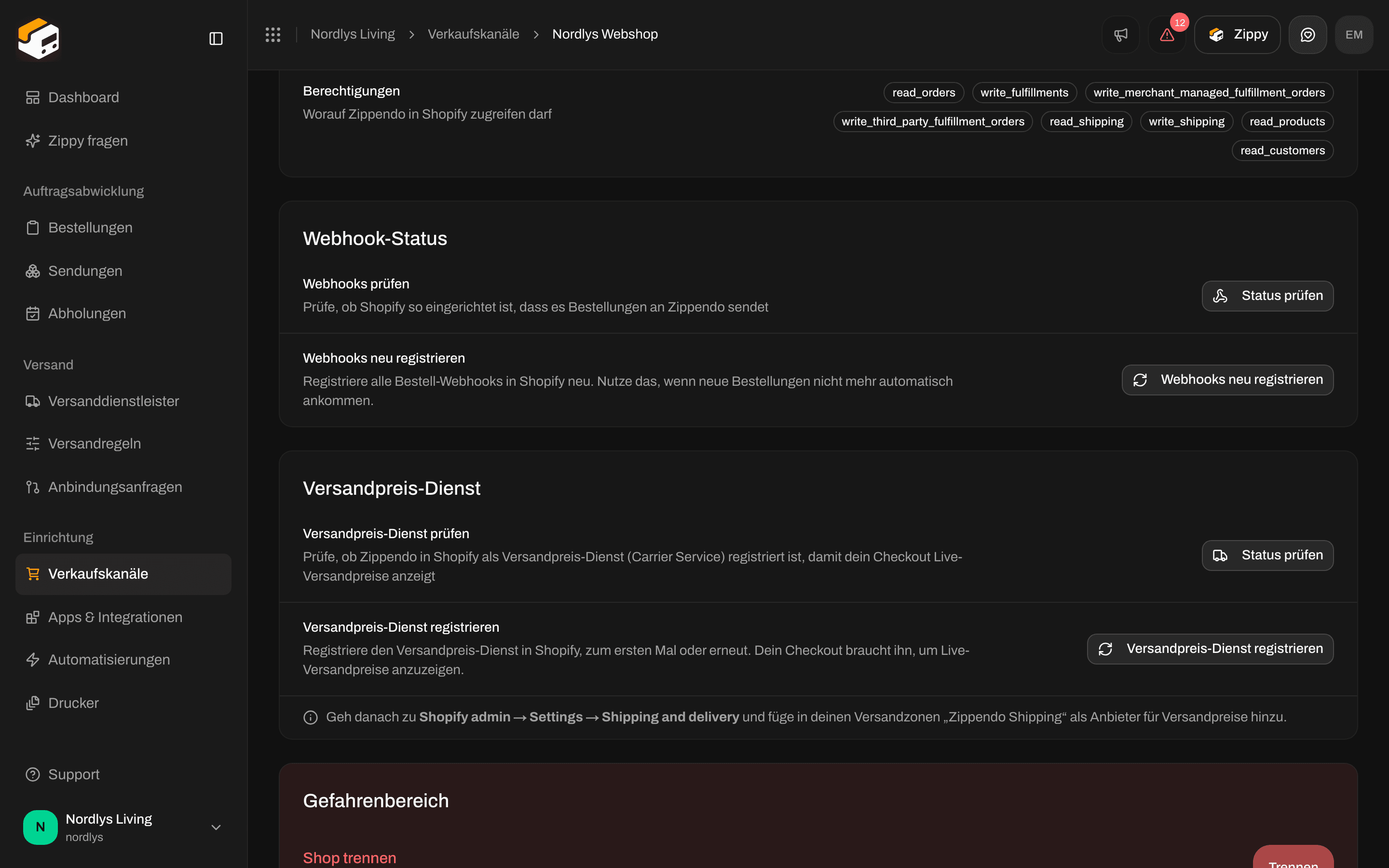Open Abholungen in sidebar
This screenshot has width=1389, height=868.
[123, 313]
